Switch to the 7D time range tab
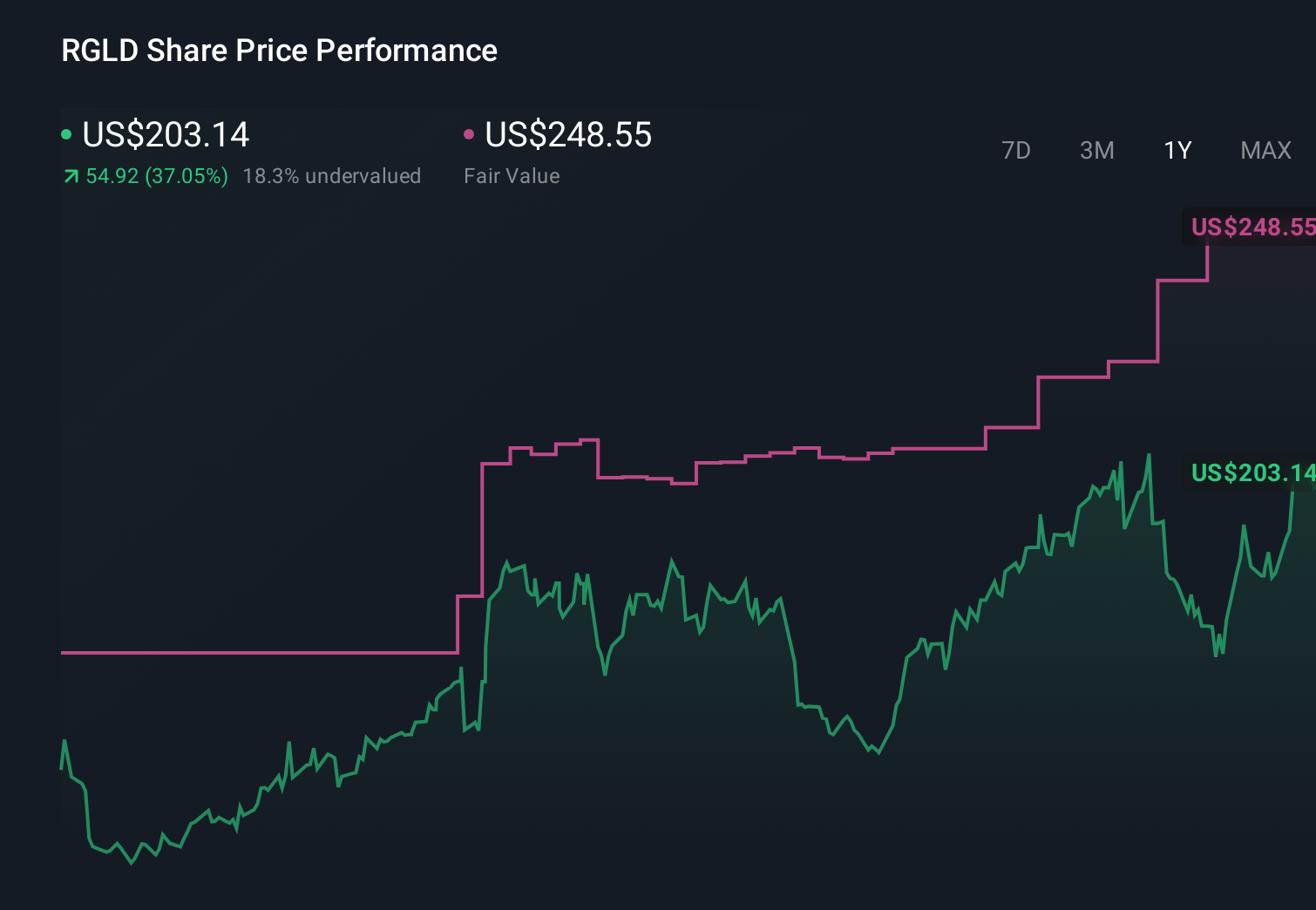The width and height of the screenshot is (1316, 910). (1016, 150)
